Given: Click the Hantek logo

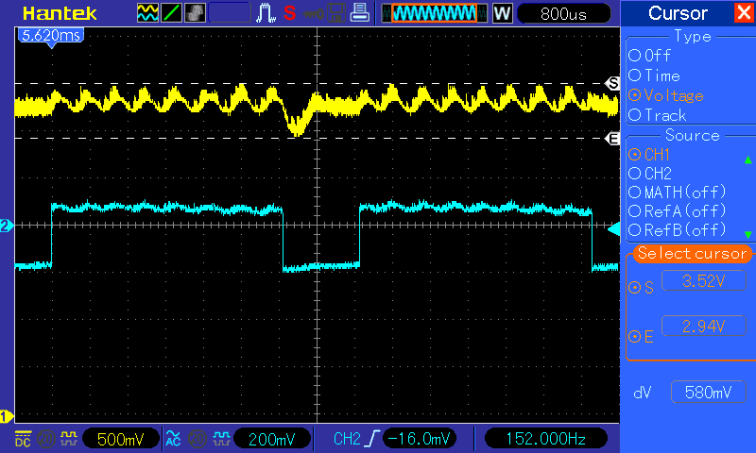Looking at the screenshot, I should click(60, 13).
